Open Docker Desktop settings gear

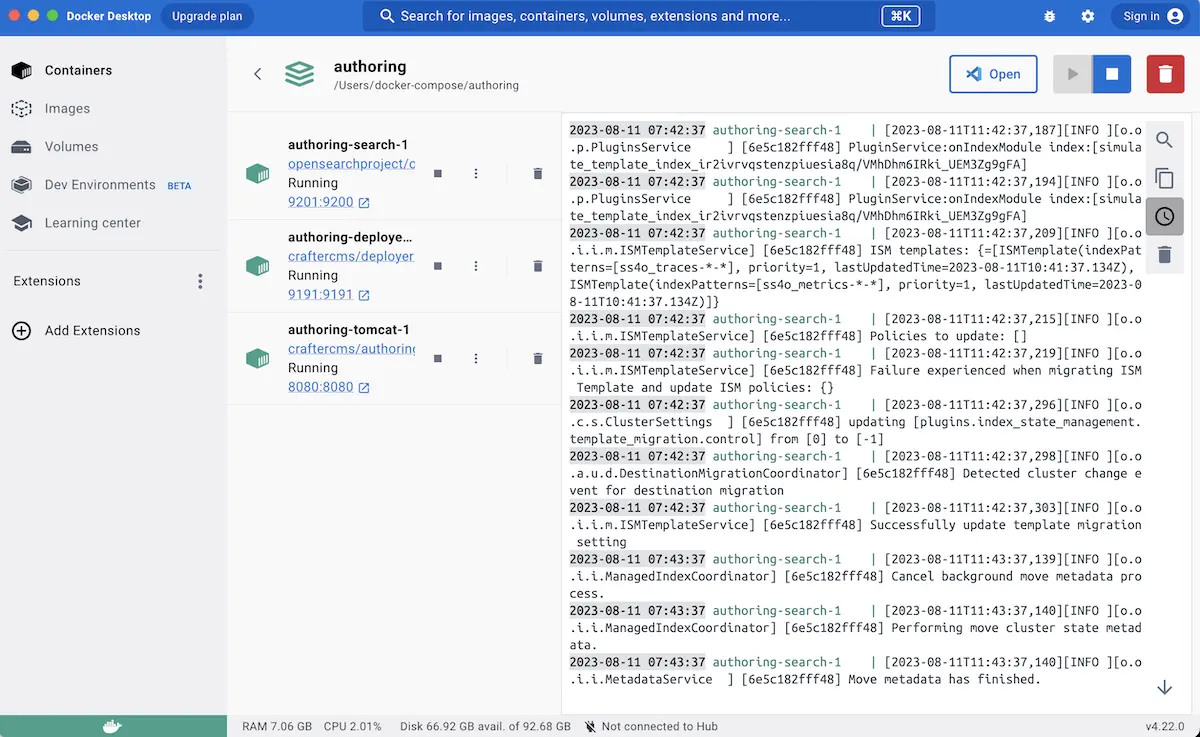coord(1088,16)
